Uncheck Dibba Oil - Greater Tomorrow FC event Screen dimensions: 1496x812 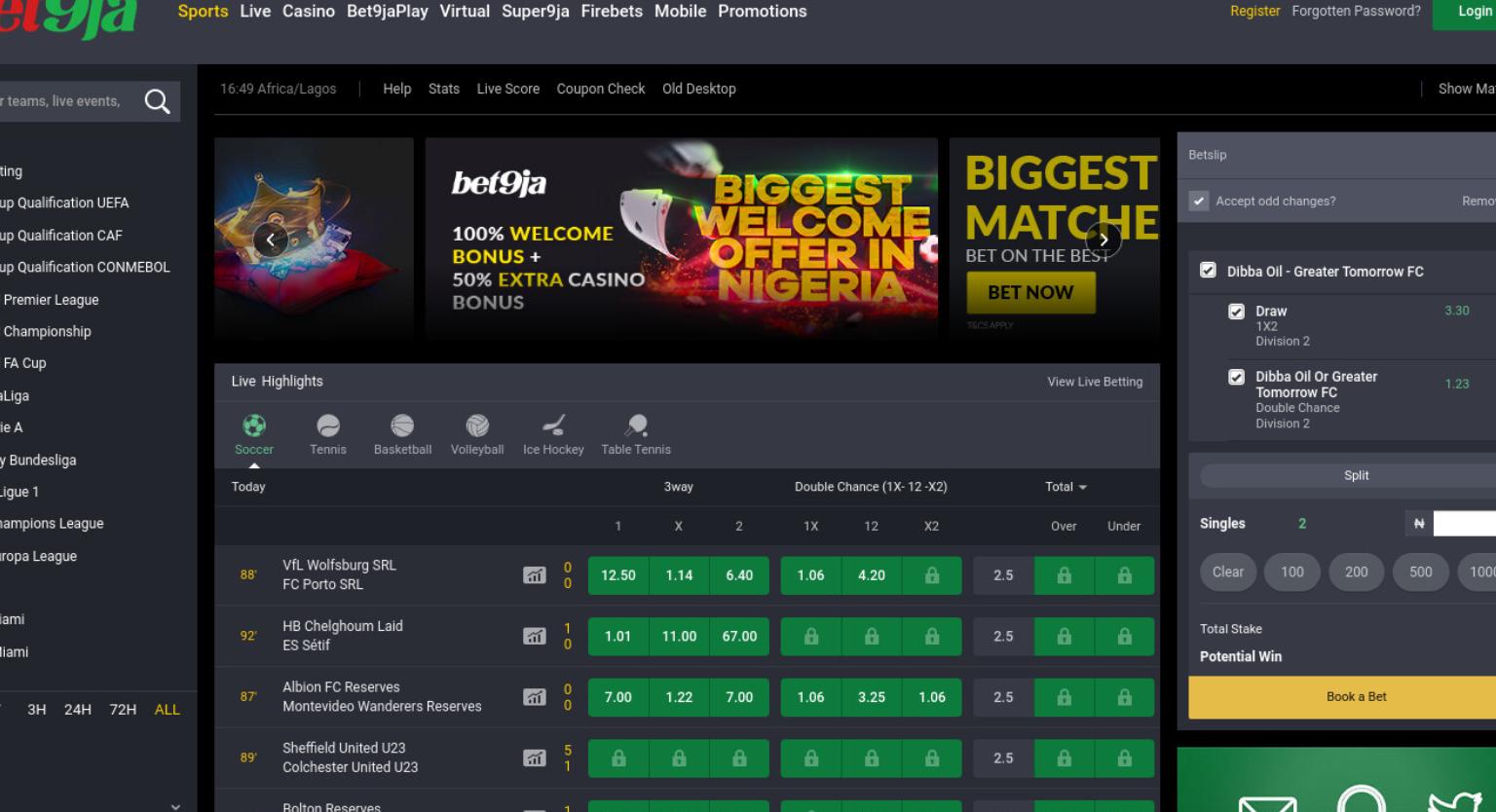click(x=1208, y=271)
